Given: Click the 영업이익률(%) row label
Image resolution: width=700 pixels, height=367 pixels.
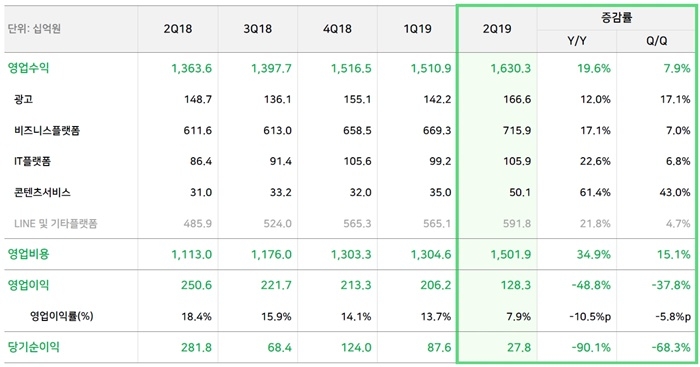Looking at the screenshot, I should (x=62, y=316).
